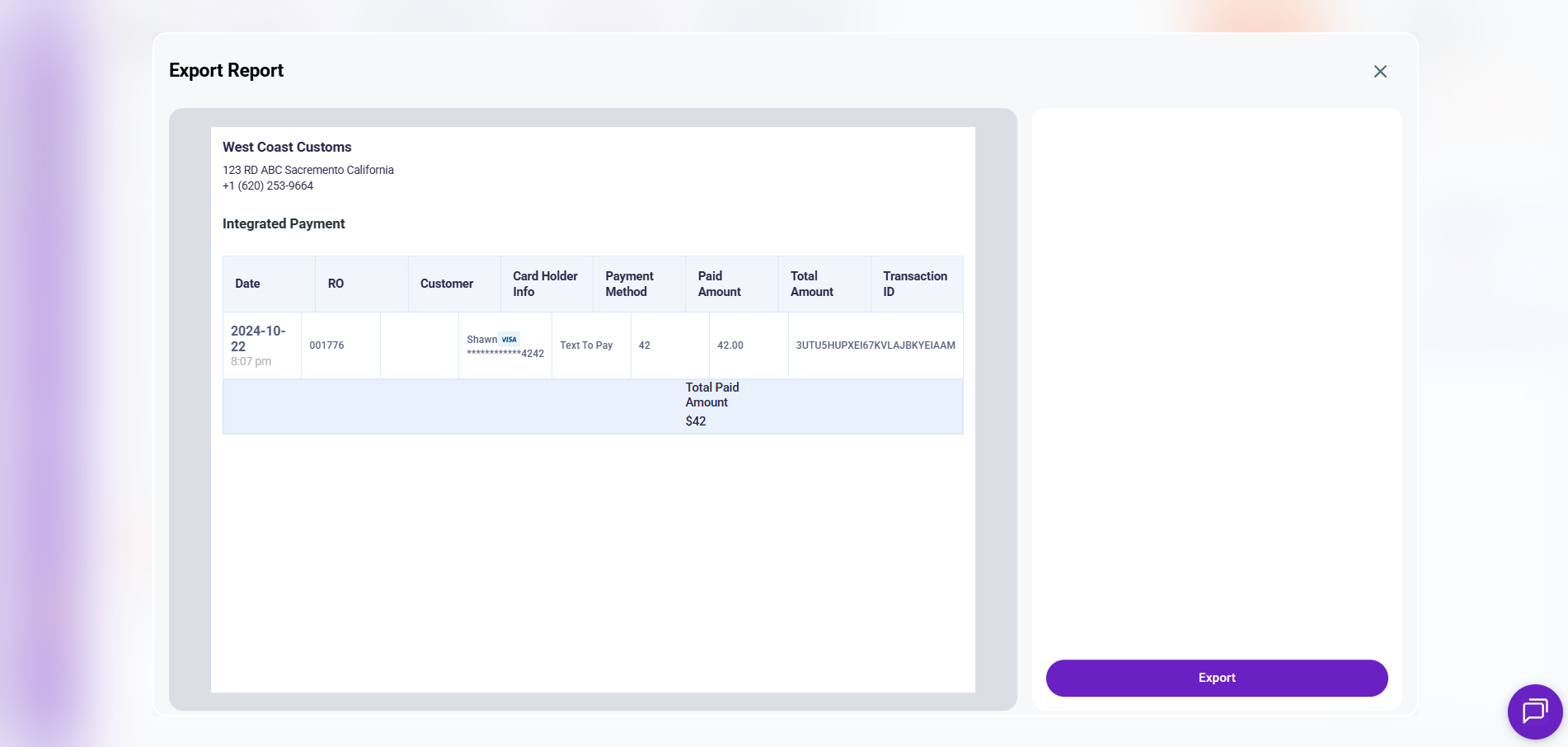The image size is (1568, 747).
Task: Select the Transaction ID column header
Action: click(914, 284)
